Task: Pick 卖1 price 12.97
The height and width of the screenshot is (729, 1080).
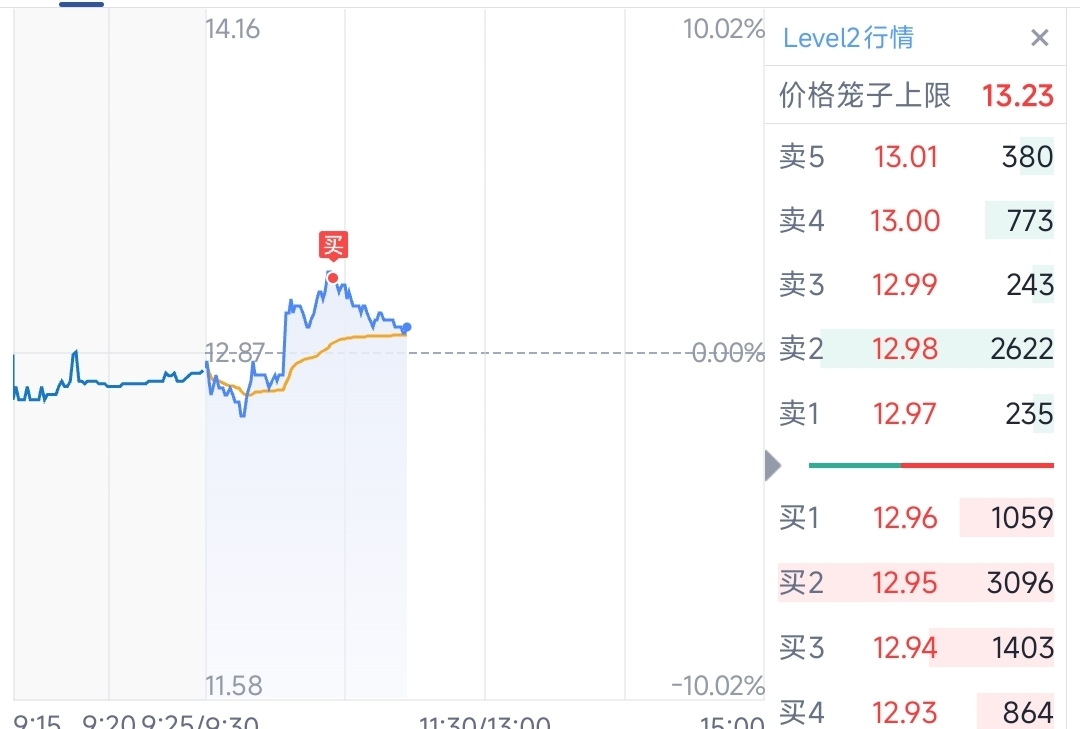Action: coord(904,414)
